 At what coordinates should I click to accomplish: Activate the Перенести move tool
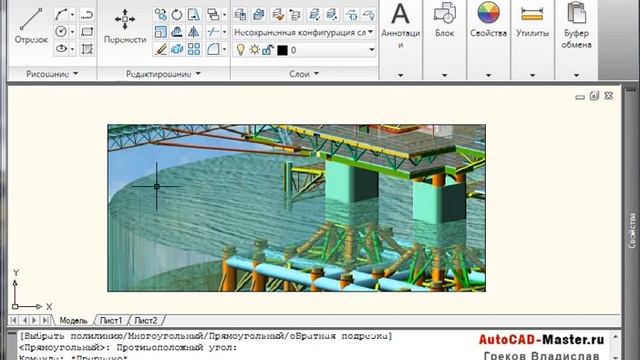(x=125, y=27)
